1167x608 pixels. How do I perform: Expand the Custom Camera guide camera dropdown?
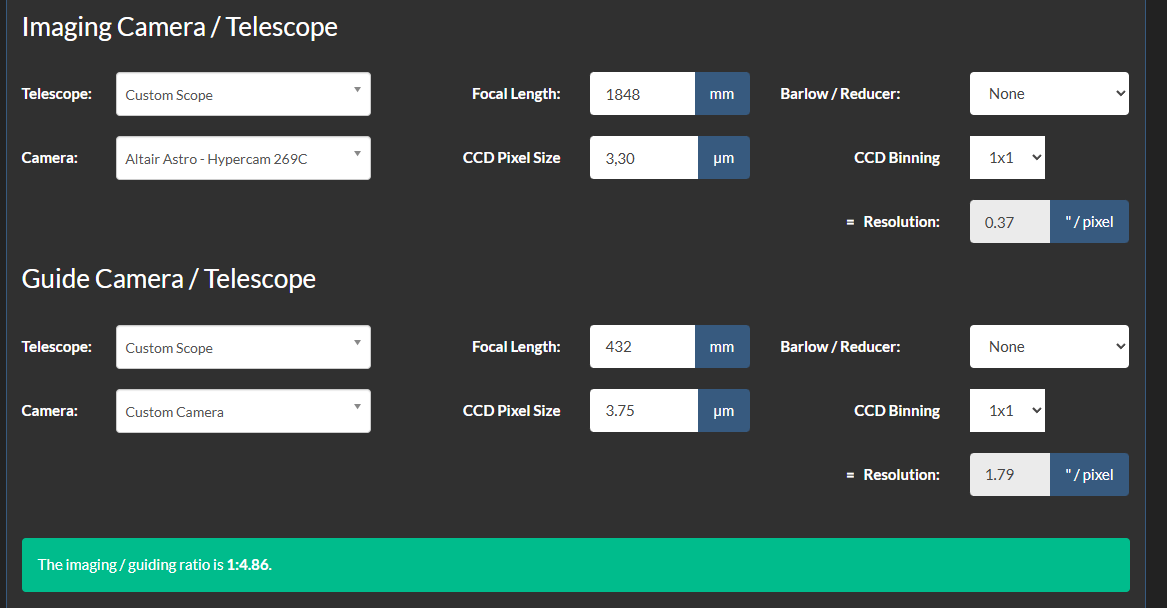(243, 411)
